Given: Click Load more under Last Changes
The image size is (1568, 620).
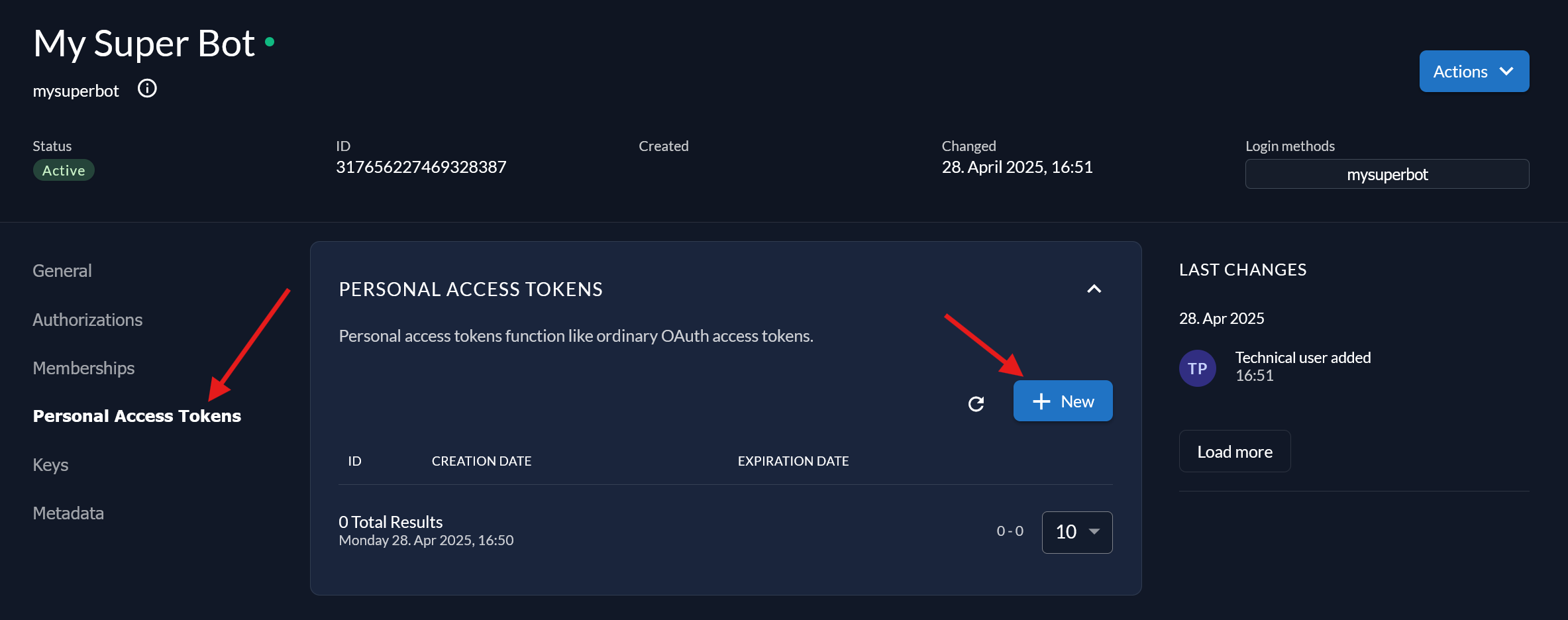Looking at the screenshot, I should (x=1234, y=451).
